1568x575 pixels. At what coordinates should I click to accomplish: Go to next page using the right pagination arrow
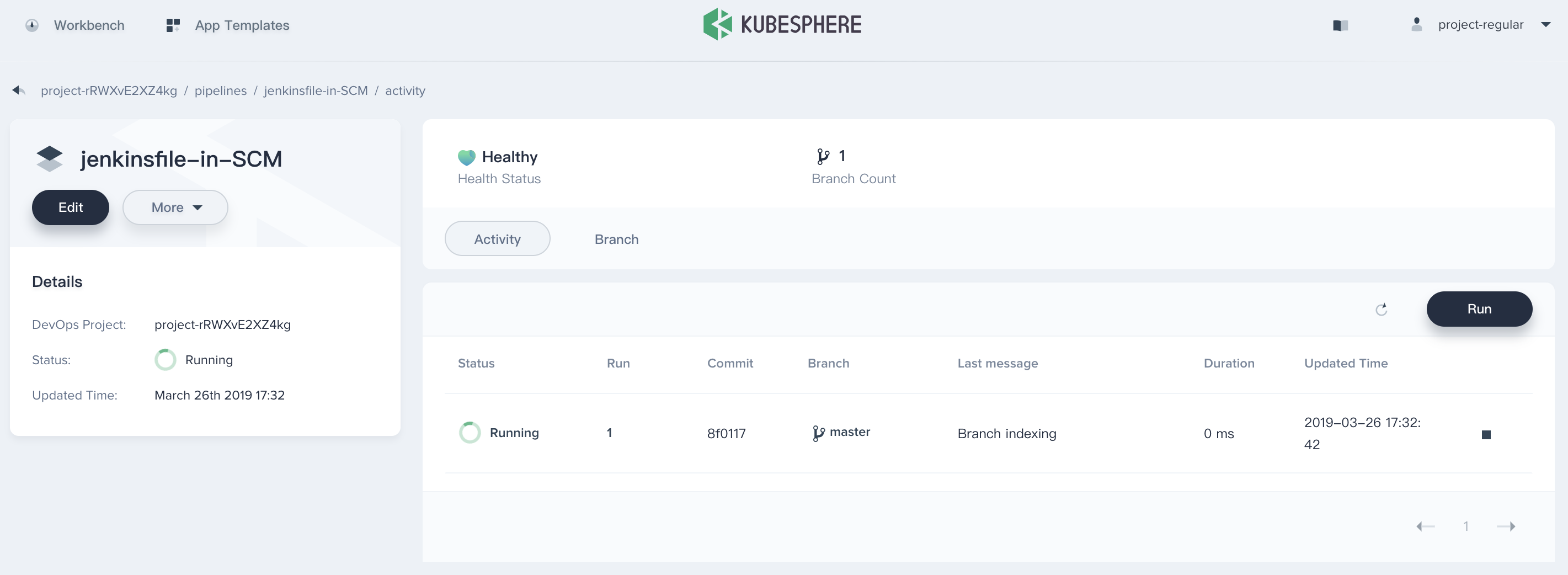(x=1507, y=526)
